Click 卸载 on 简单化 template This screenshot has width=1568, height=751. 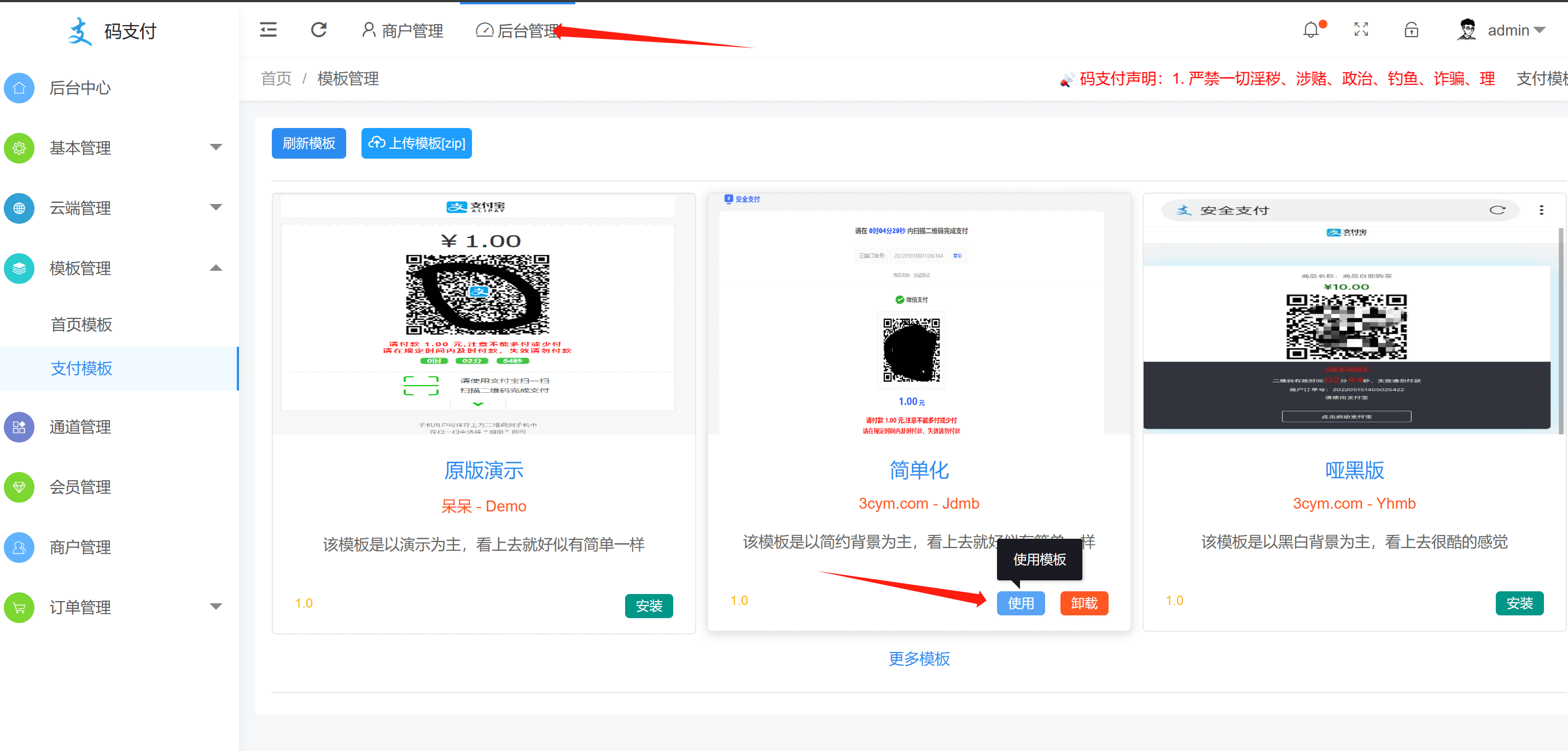pos(1084,603)
